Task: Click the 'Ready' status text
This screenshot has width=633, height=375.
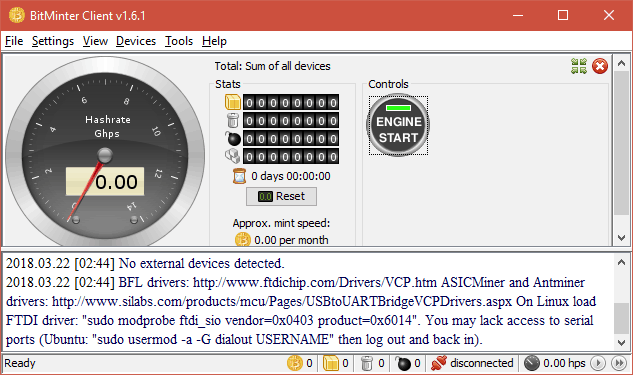Action: tap(20, 363)
